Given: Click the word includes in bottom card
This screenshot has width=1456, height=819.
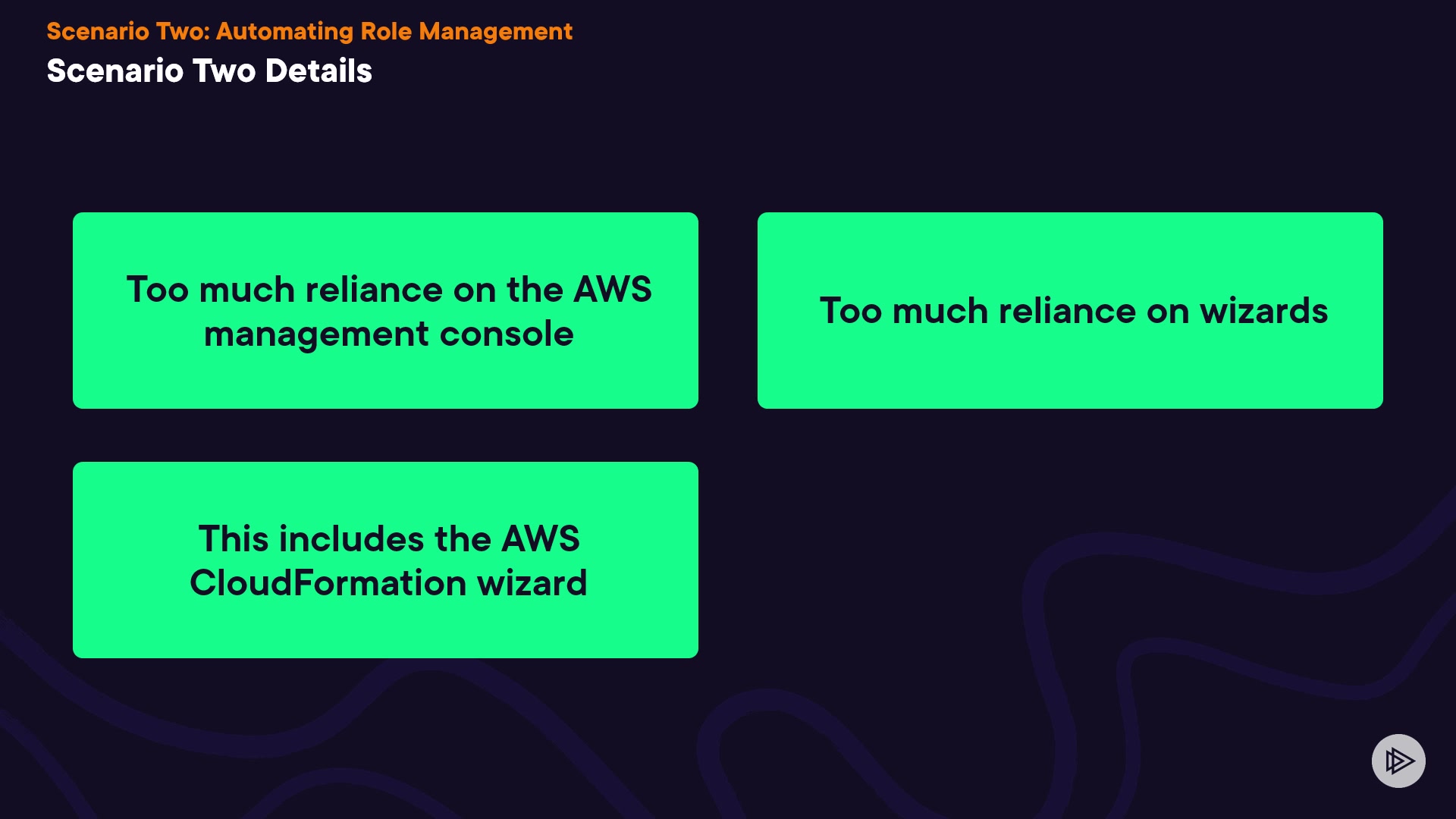Looking at the screenshot, I should pyautogui.click(x=351, y=539).
